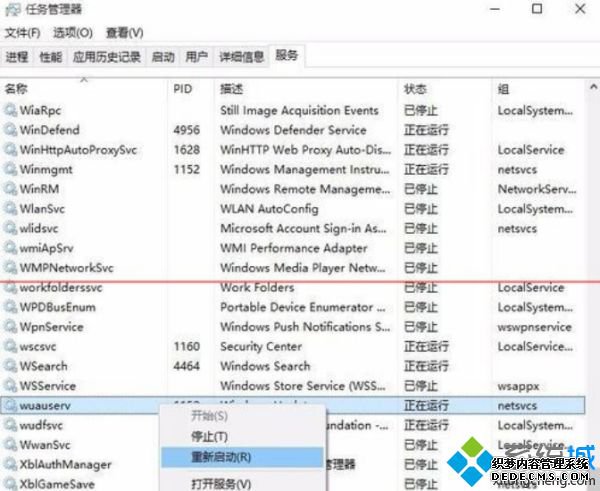
Task: Click the wswpnservice group cell
Action: [535, 327]
